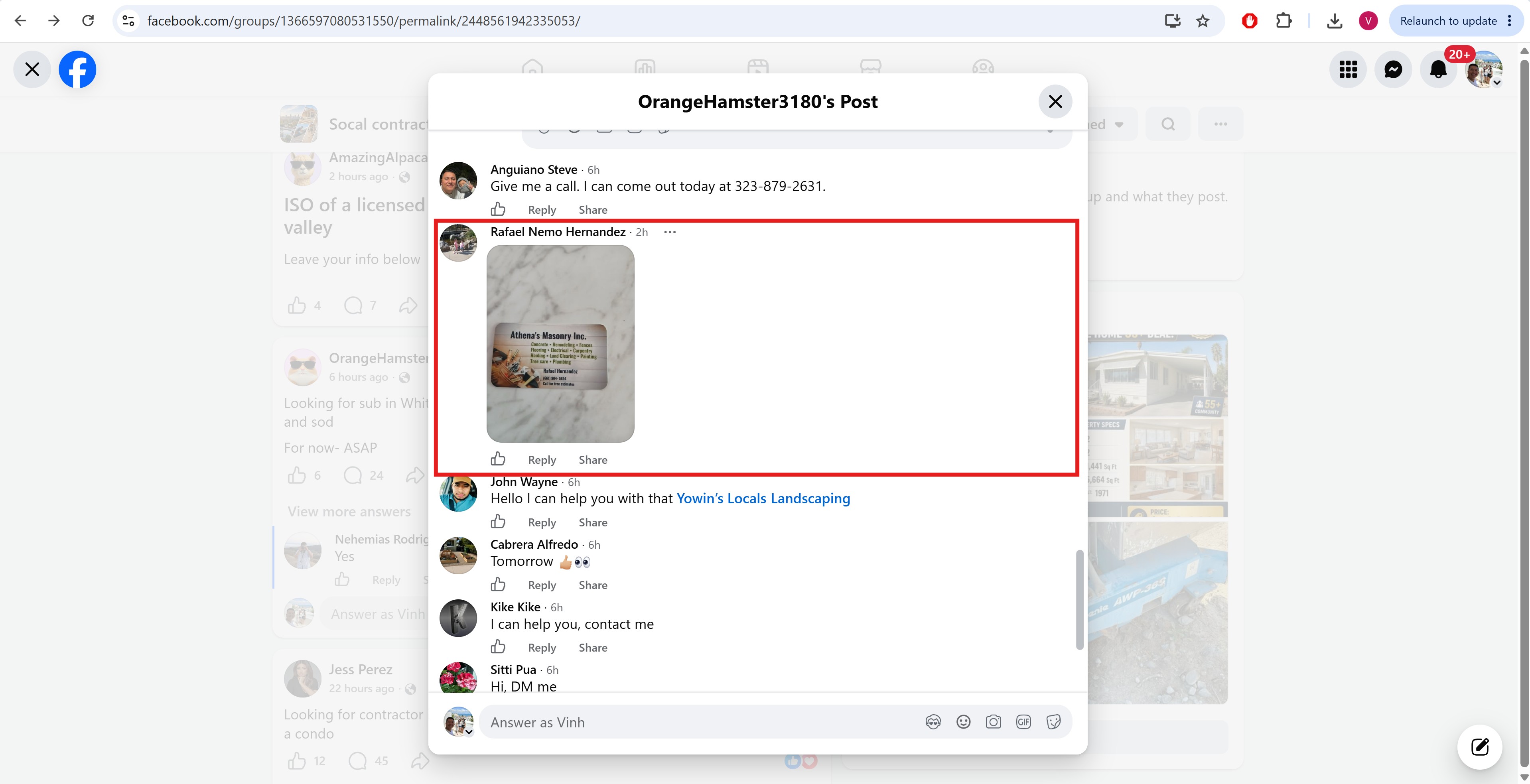Open site information icon in address bar
Image resolution: width=1530 pixels, height=784 pixels.
click(x=128, y=21)
